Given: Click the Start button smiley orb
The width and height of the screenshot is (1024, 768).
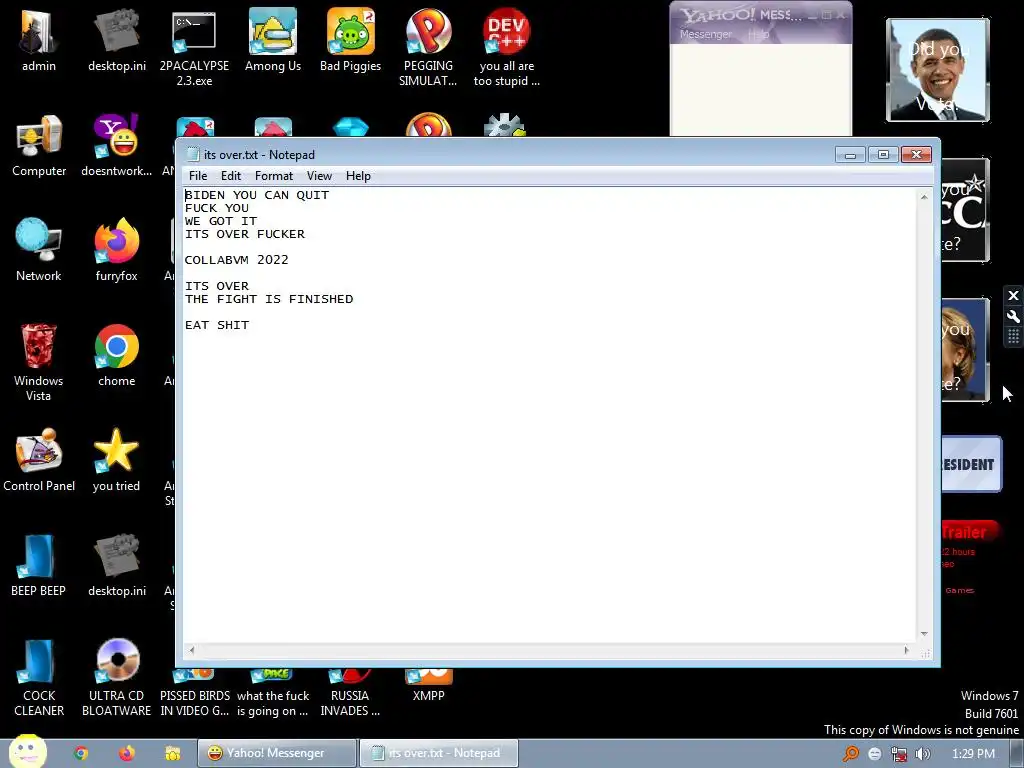Looking at the screenshot, I should (27, 752).
